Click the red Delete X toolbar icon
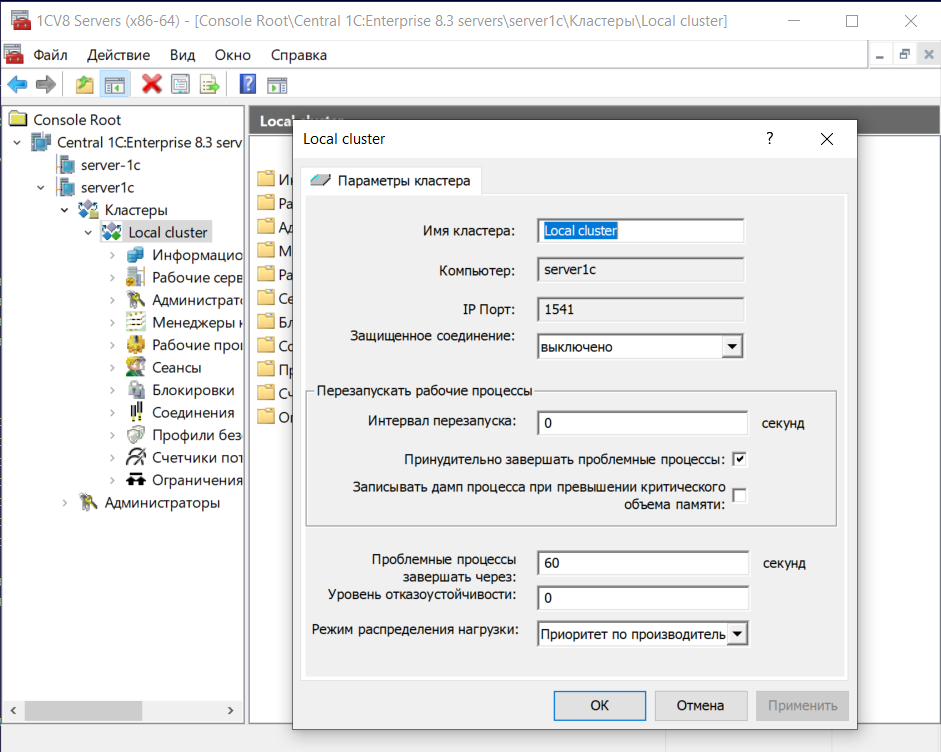This screenshot has height=752, width=941. point(151,84)
